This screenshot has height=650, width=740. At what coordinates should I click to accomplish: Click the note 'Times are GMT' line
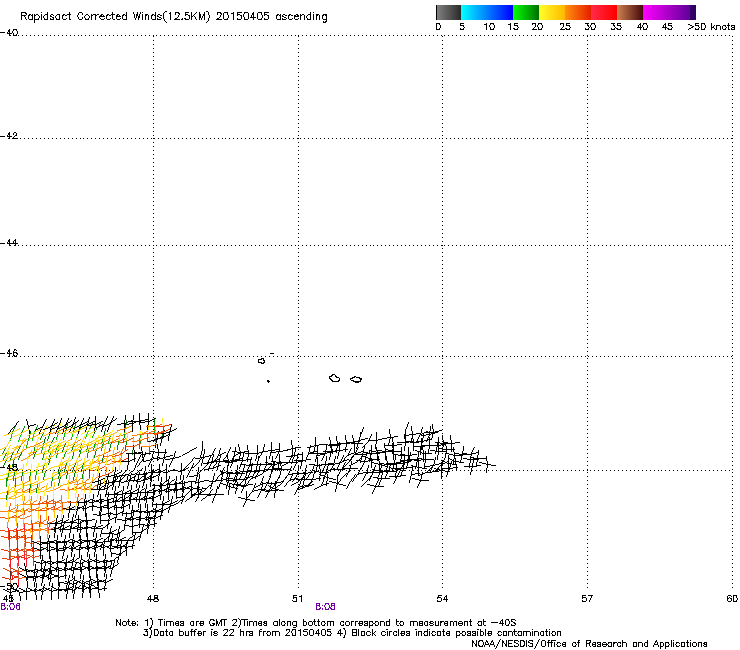point(316,623)
